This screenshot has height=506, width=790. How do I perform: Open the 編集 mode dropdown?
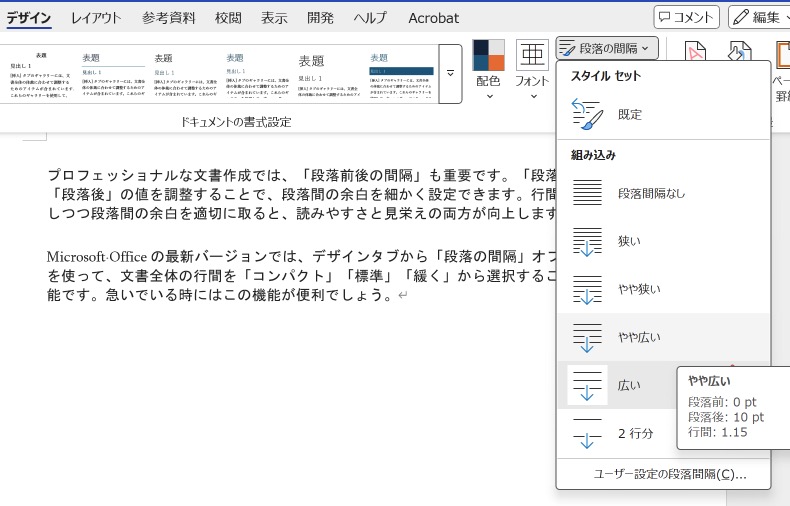(x=759, y=17)
